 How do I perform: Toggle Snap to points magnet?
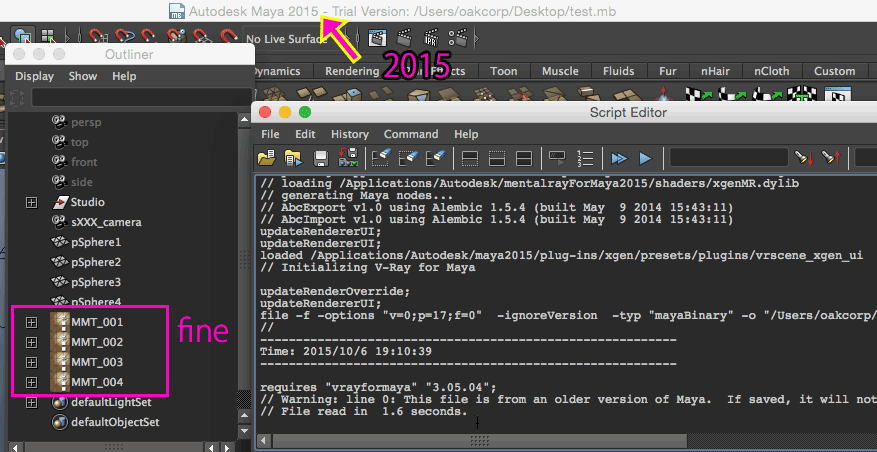(148, 38)
